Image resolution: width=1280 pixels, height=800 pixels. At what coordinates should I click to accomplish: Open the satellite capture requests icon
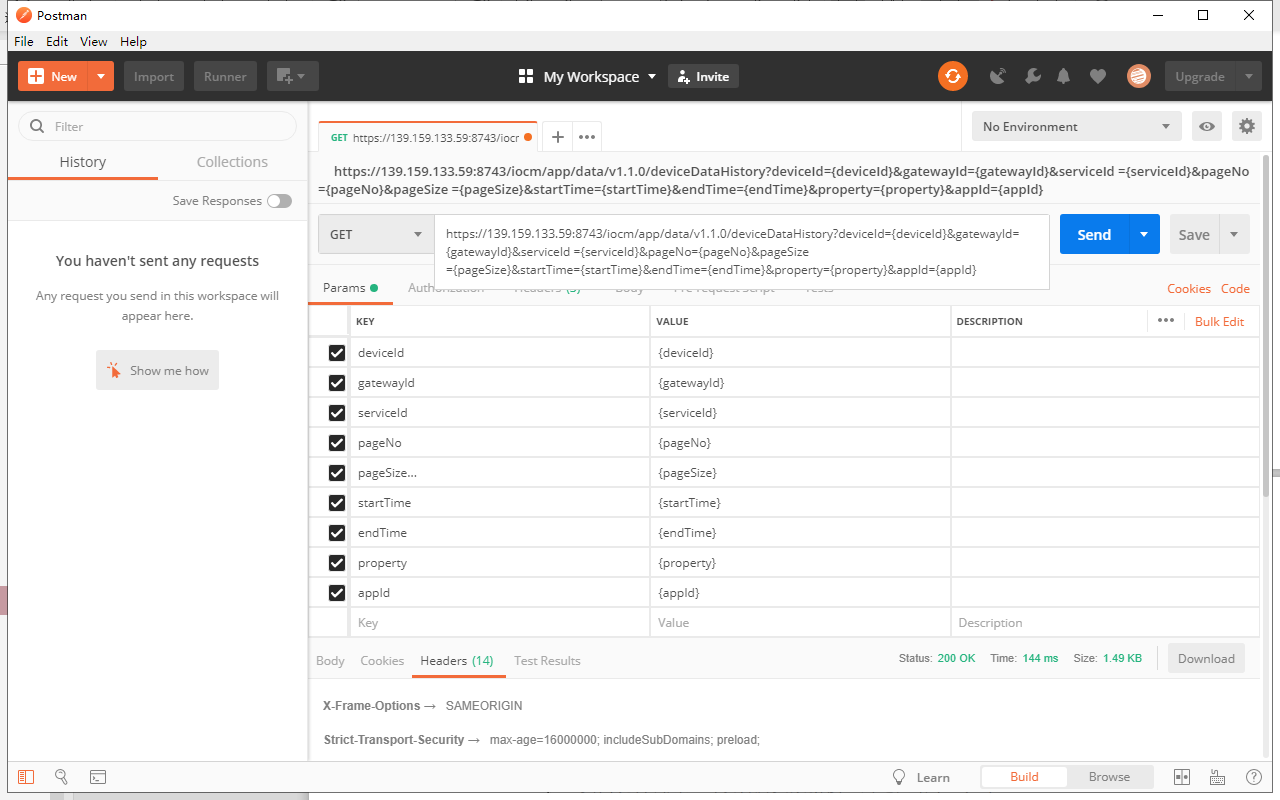coord(998,76)
